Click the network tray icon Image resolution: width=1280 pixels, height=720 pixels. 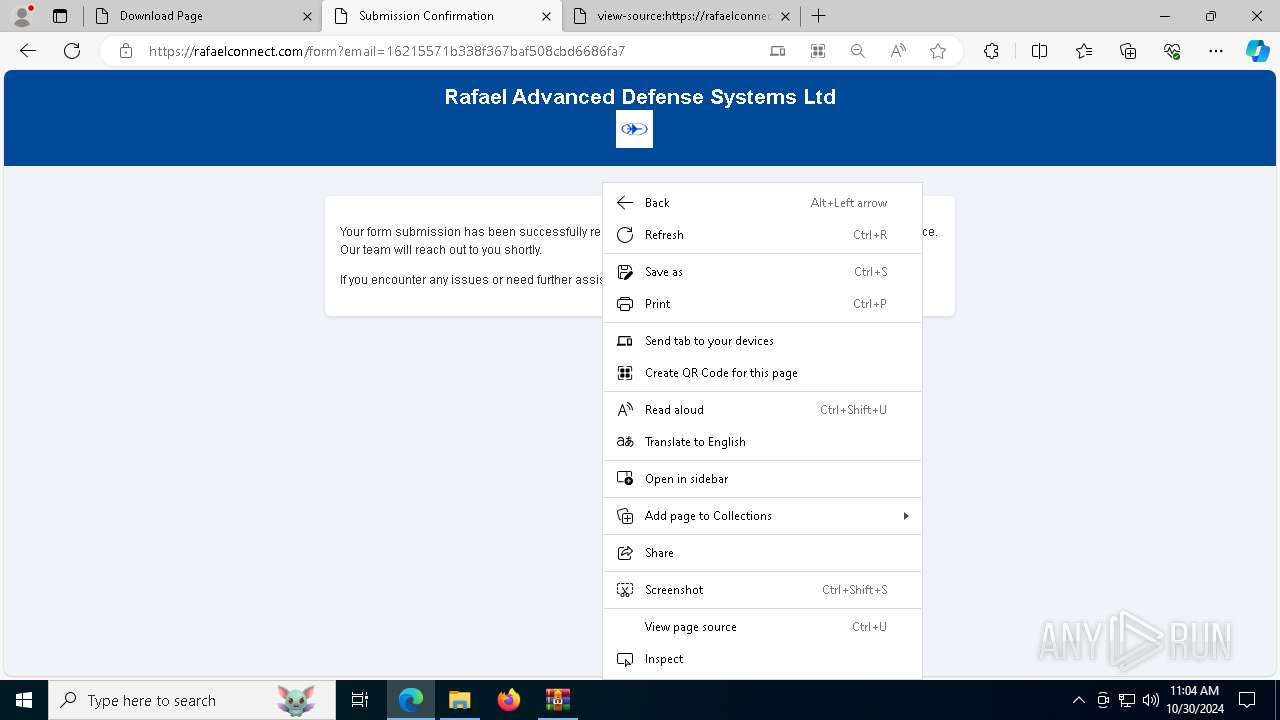[x=1127, y=700]
